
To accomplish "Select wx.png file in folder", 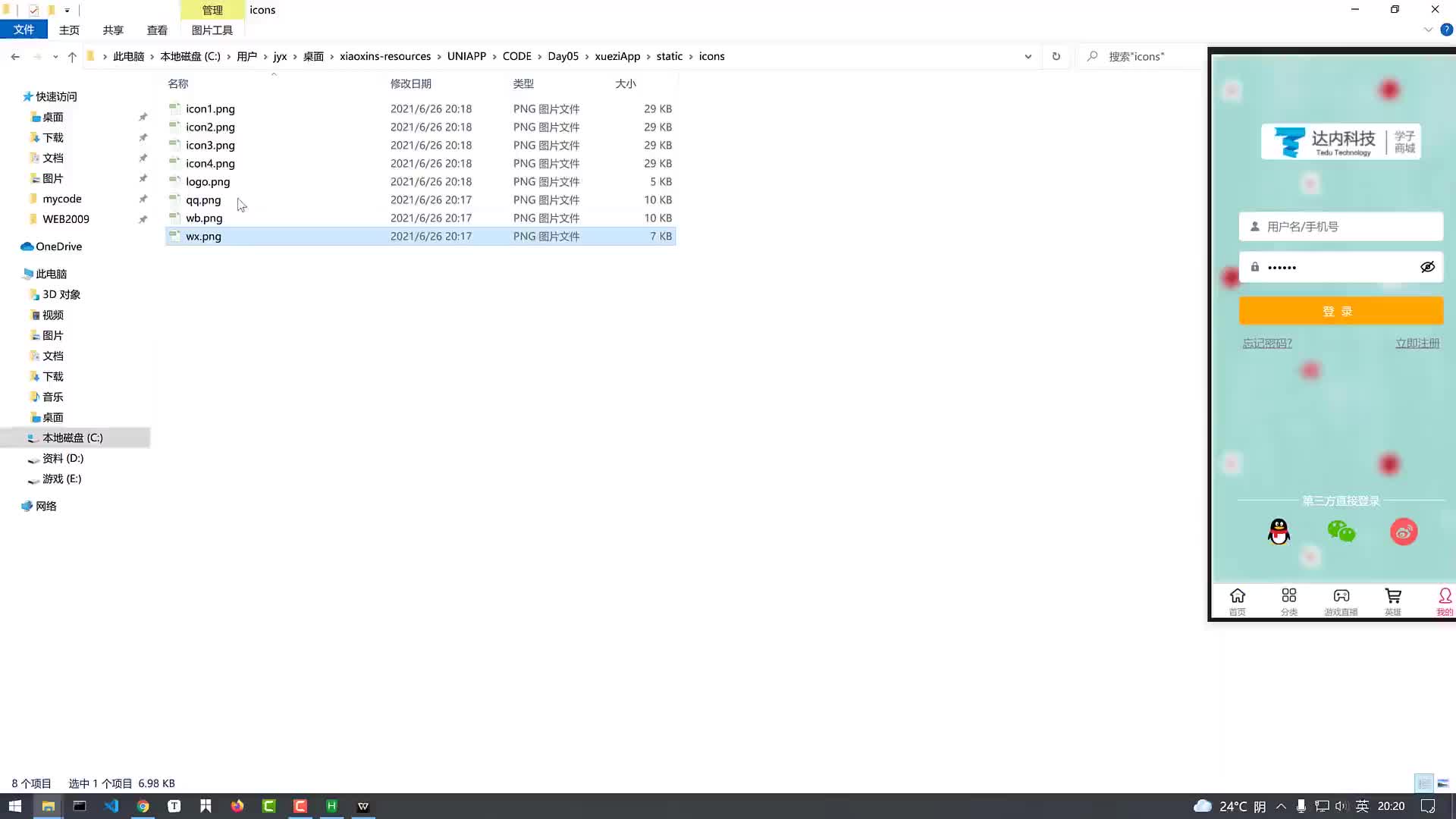I will 204,236.
